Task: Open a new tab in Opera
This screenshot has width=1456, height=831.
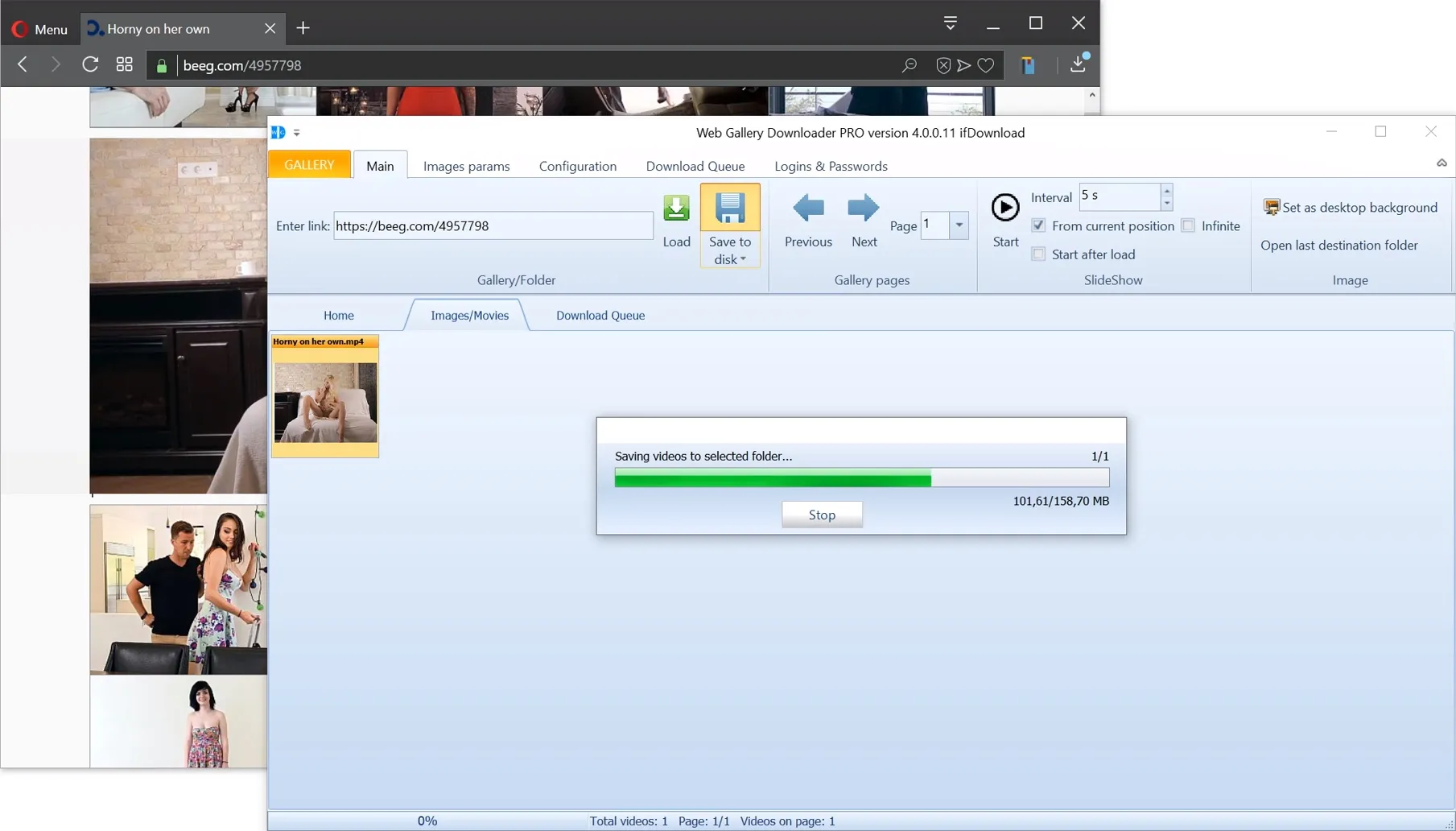Action: click(303, 28)
